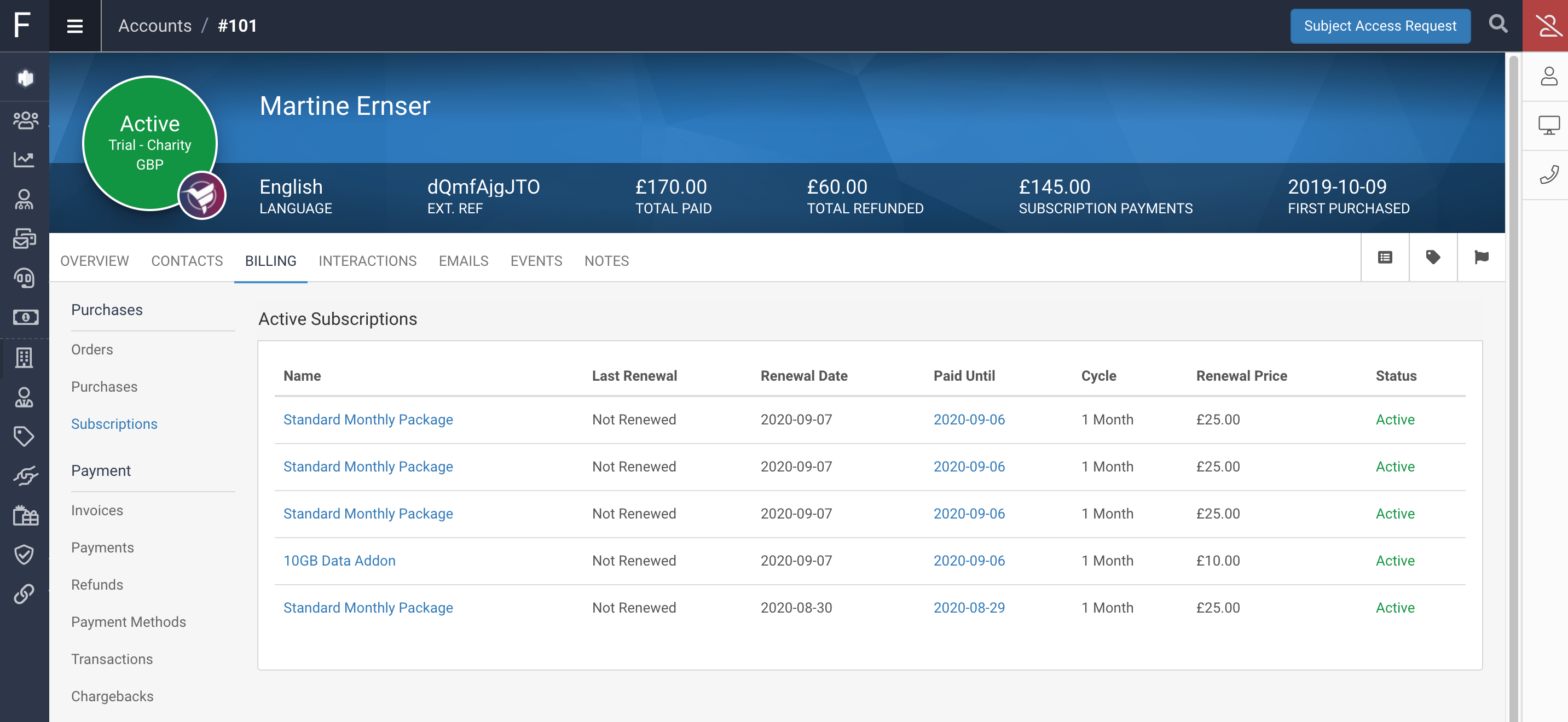
Task: Open the list view icon beside tabs
Action: (x=1385, y=257)
